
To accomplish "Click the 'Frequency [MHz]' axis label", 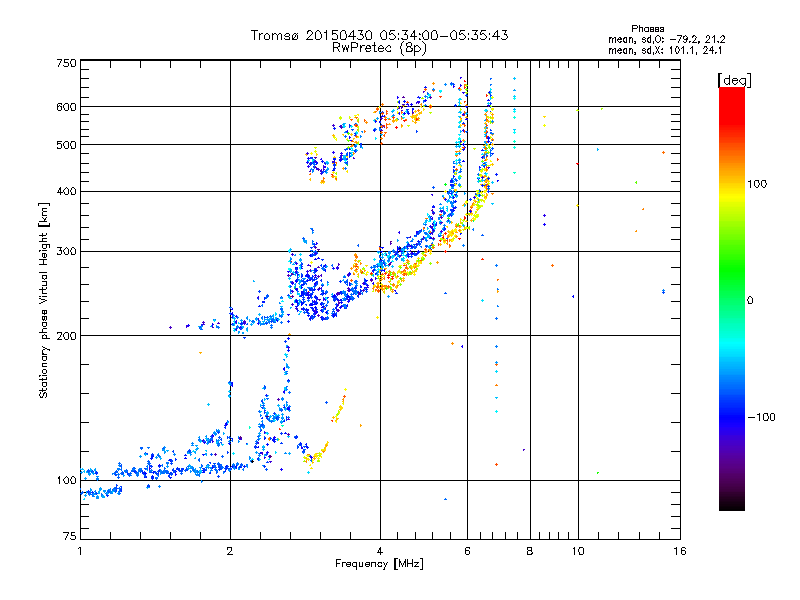I will coord(379,564).
